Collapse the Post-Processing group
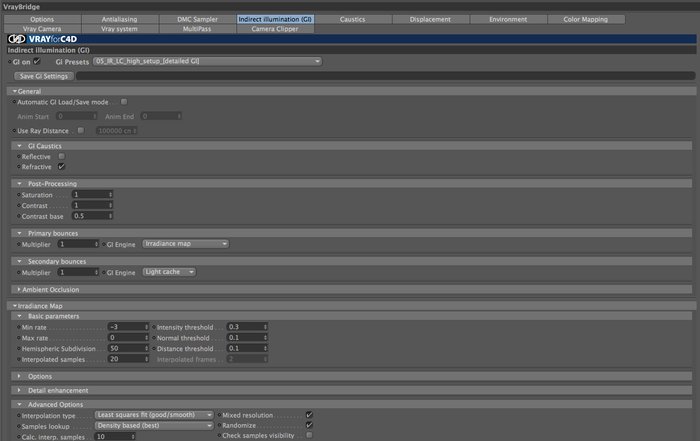Screen dimensions: 700x441 19,183
